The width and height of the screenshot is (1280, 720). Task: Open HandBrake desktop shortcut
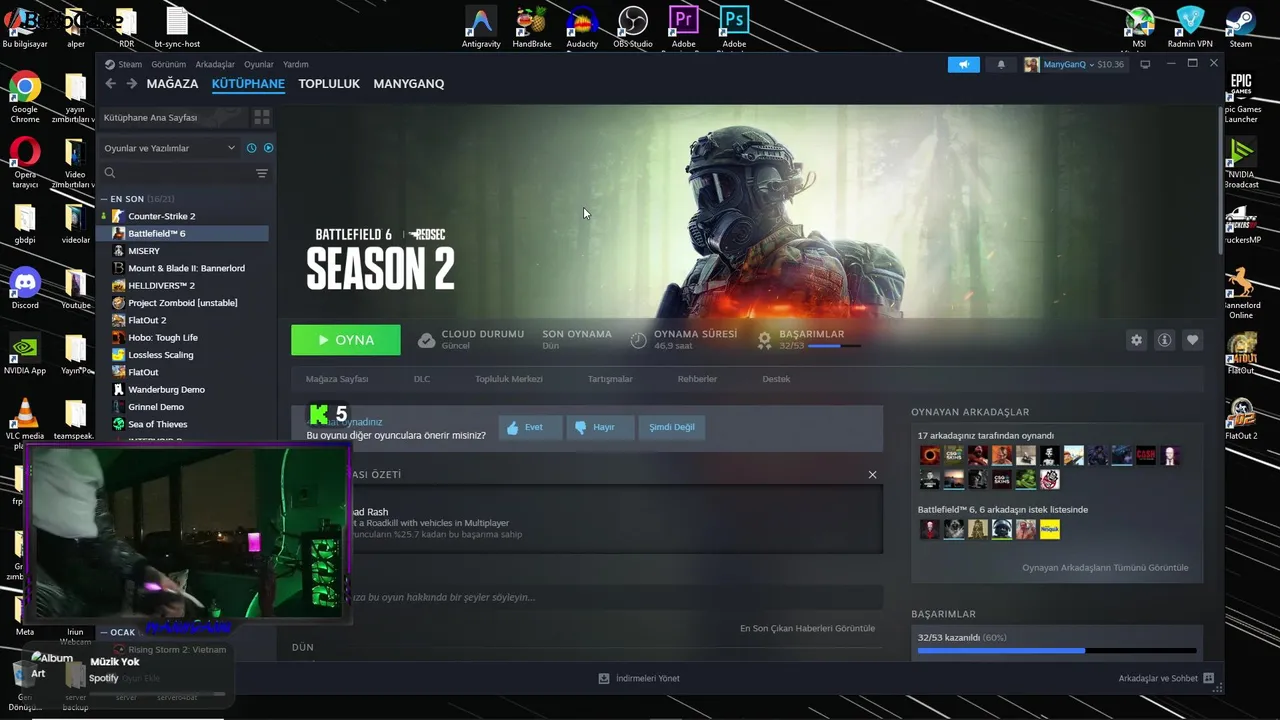(x=532, y=28)
